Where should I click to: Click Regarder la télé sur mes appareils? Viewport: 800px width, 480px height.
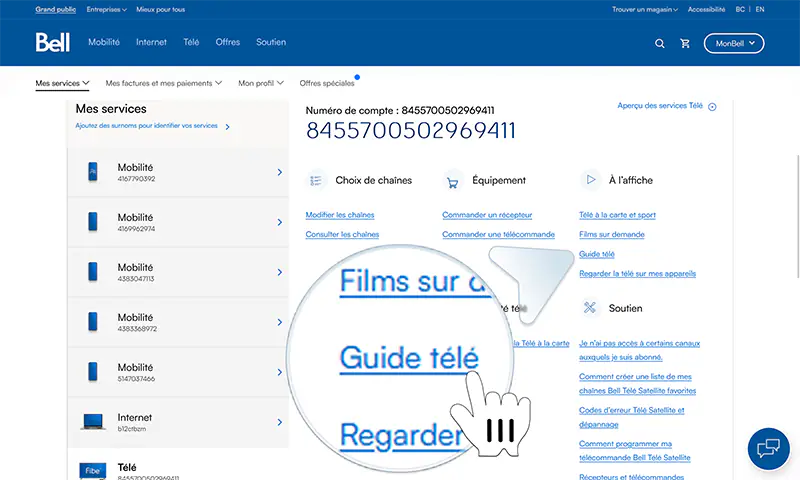click(x=638, y=273)
